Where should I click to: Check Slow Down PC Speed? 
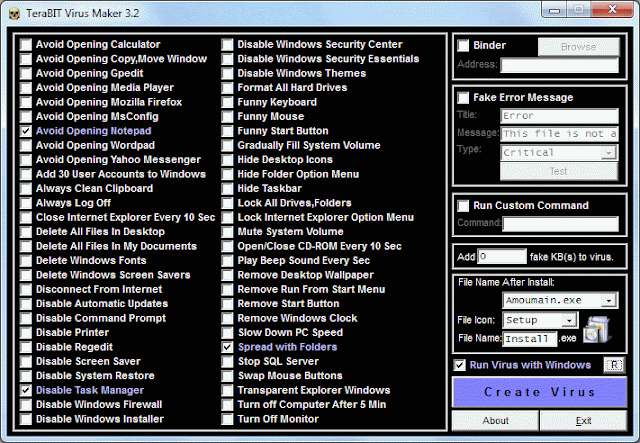[x=227, y=332]
